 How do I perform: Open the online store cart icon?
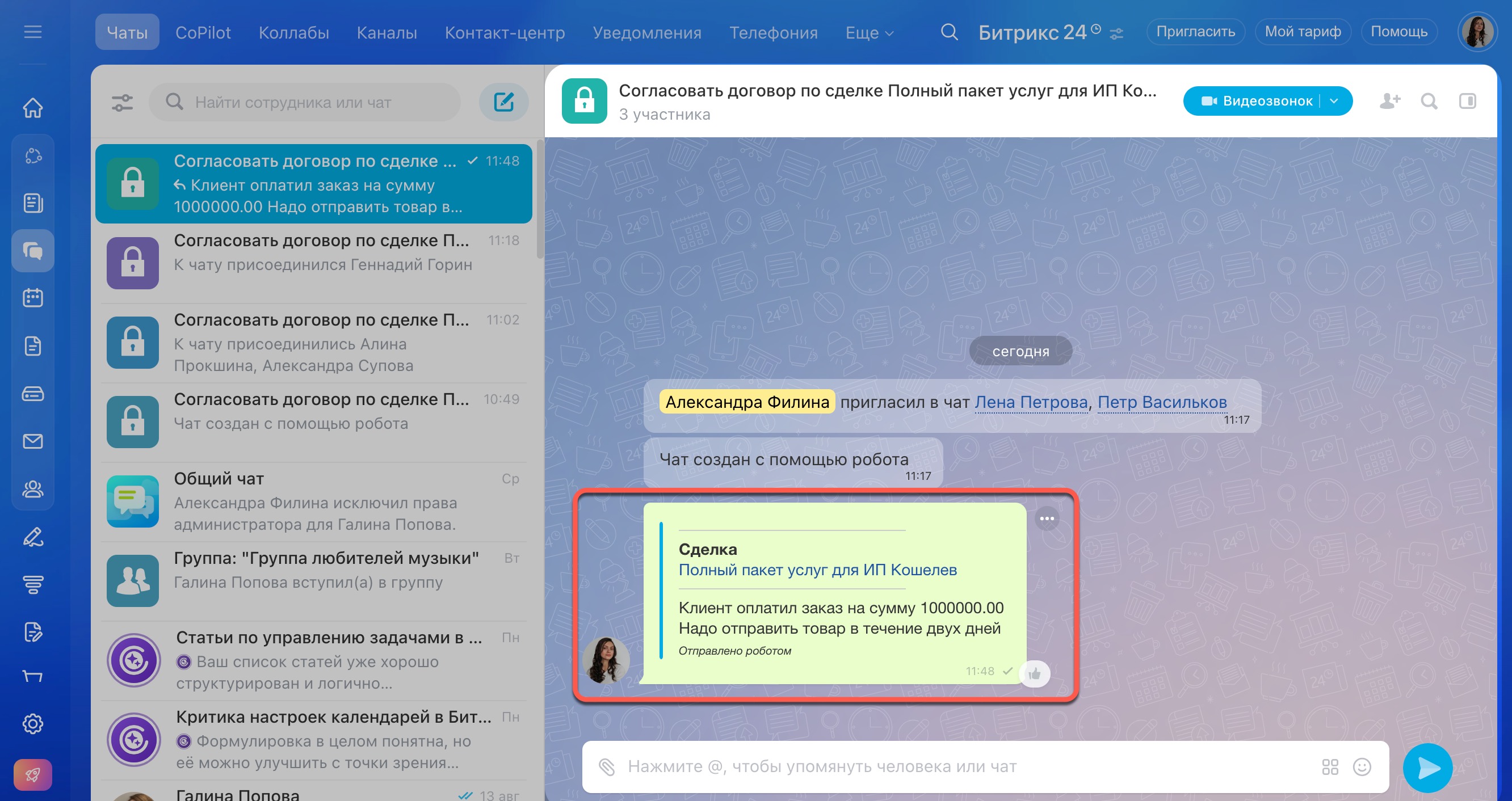(x=33, y=677)
